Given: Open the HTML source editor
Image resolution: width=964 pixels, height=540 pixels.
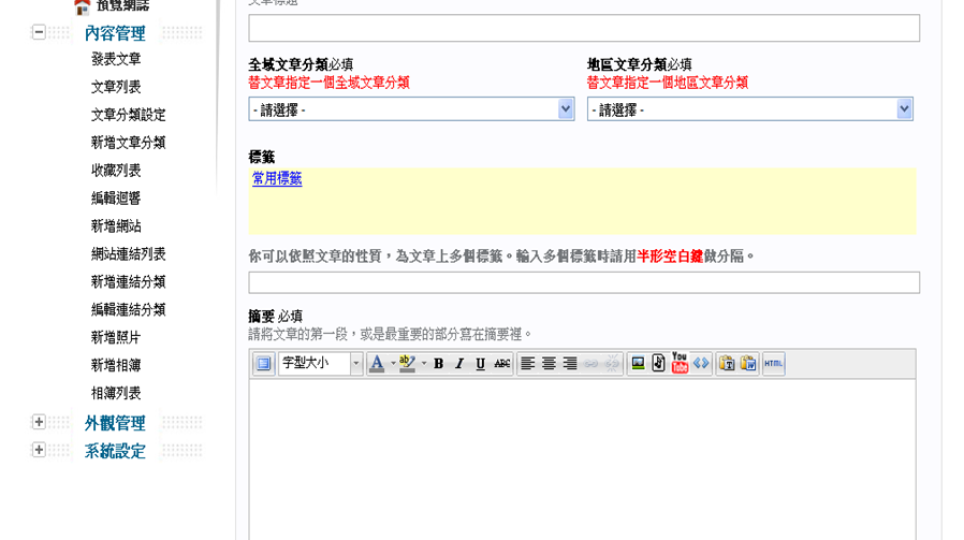Looking at the screenshot, I should 773,364.
